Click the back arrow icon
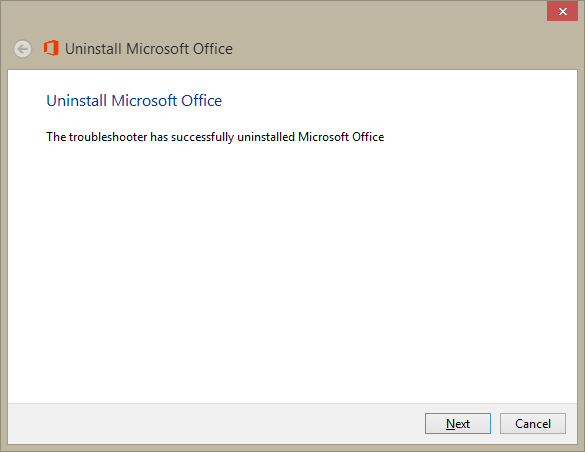The image size is (585, 452). click(23, 49)
